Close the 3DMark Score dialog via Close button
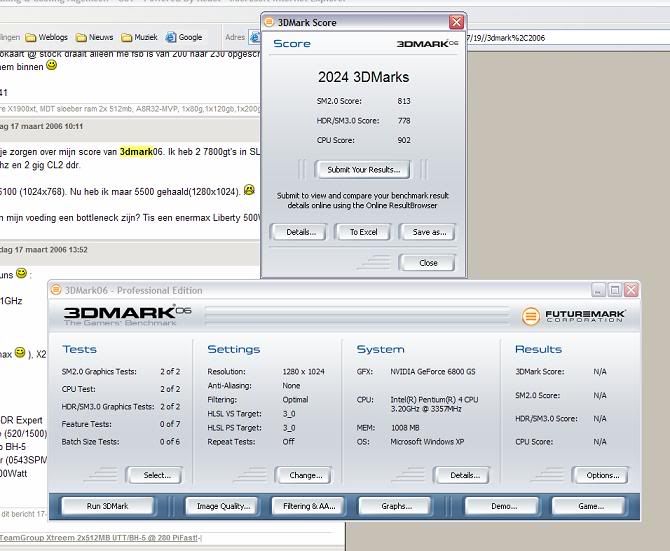The width and height of the screenshot is (670, 551). 427,263
